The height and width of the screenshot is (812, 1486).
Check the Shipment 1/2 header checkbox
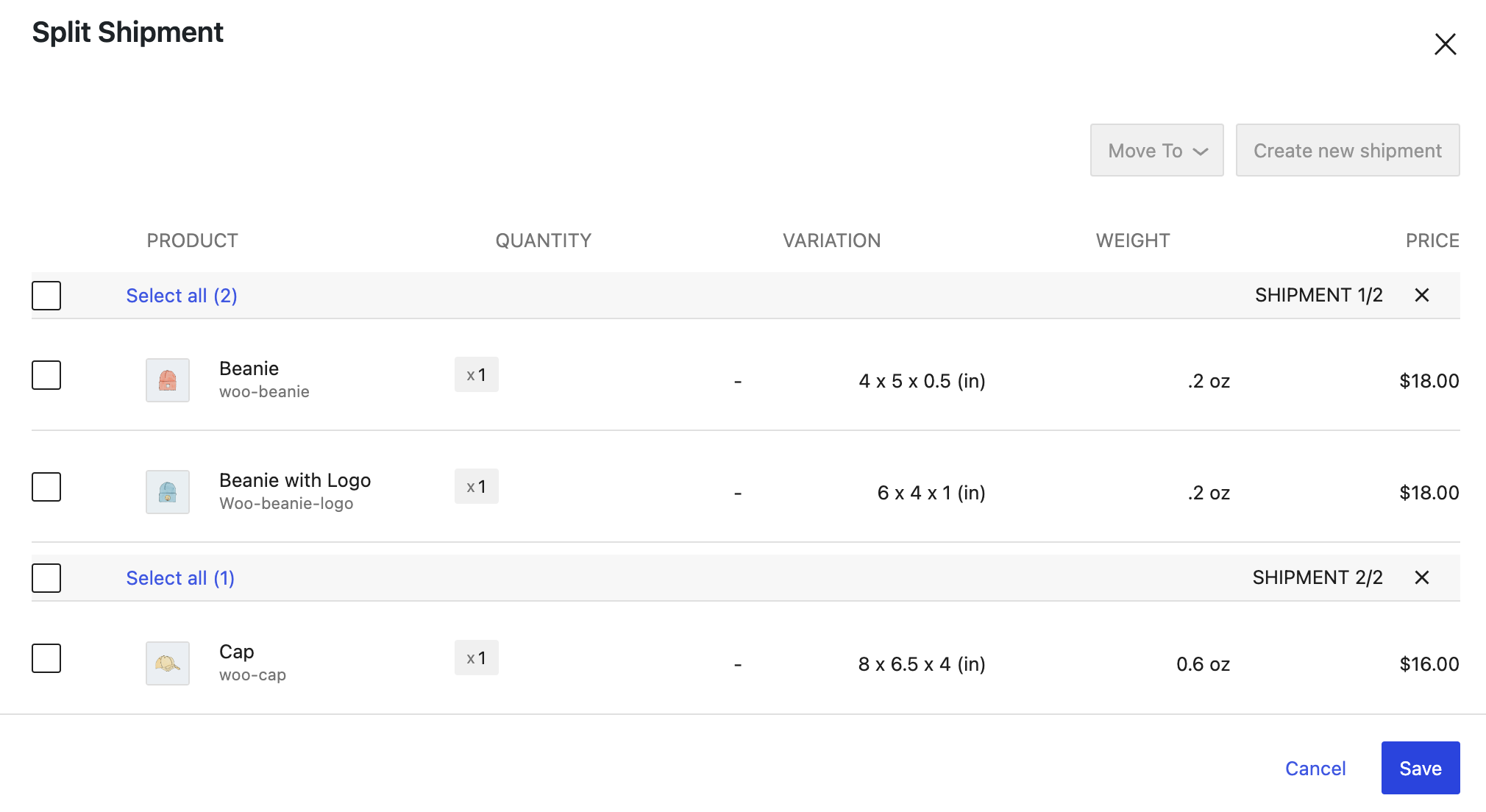pyautogui.click(x=46, y=296)
